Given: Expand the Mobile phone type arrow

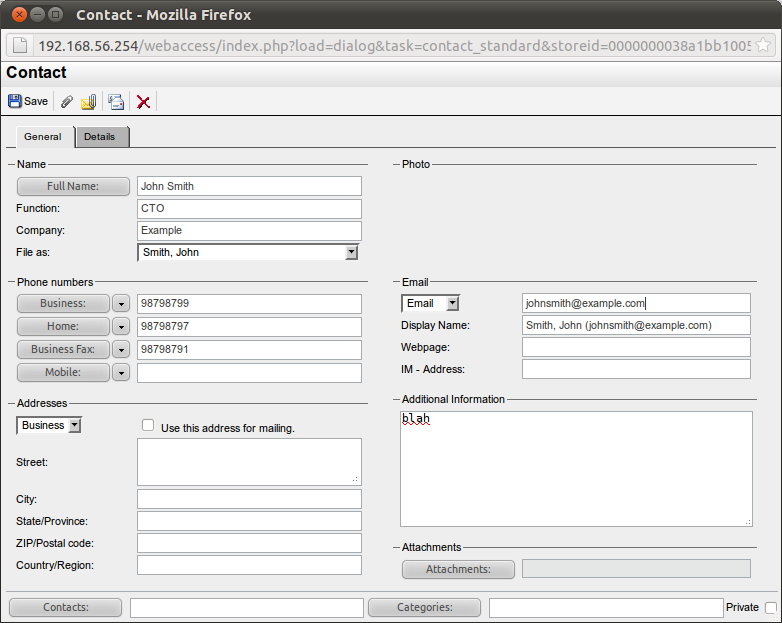Looking at the screenshot, I should point(121,372).
